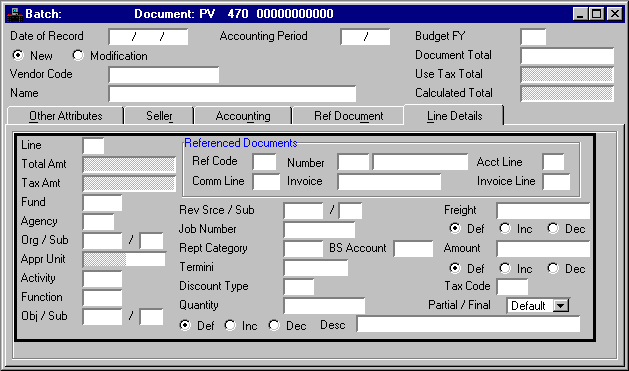Choose Dec option under Amount
629x371 pixels.
point(553,268)
